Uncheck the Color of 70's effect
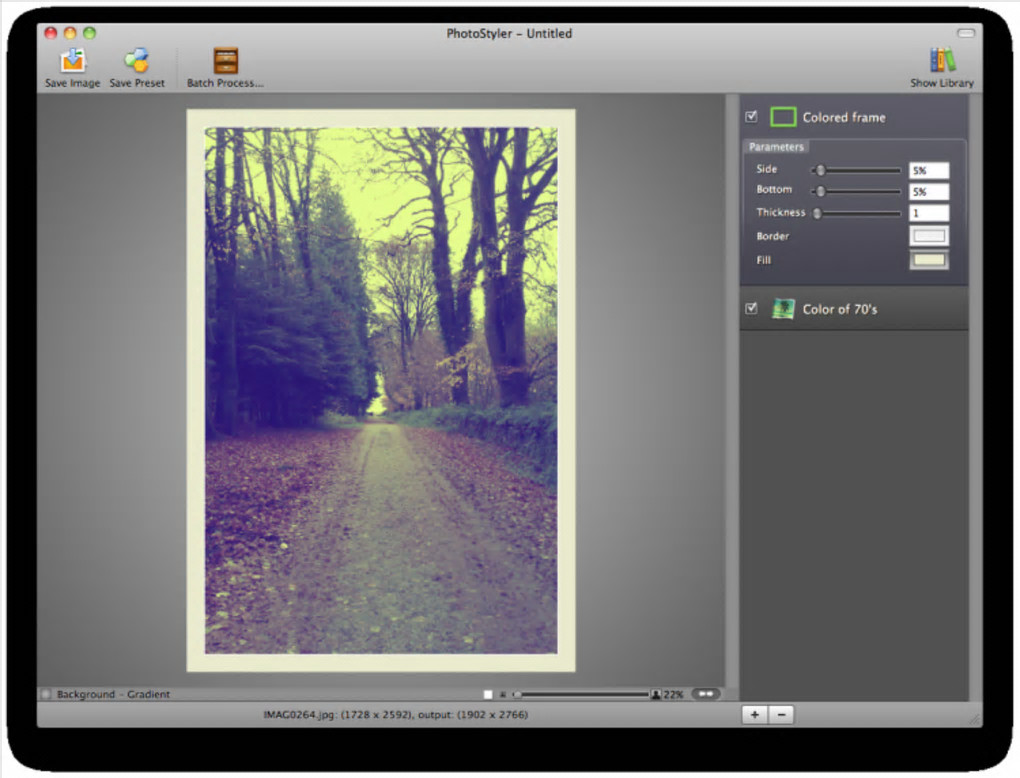The width and height of the screenshot is (1020, 778). click(x=751, y=309)
